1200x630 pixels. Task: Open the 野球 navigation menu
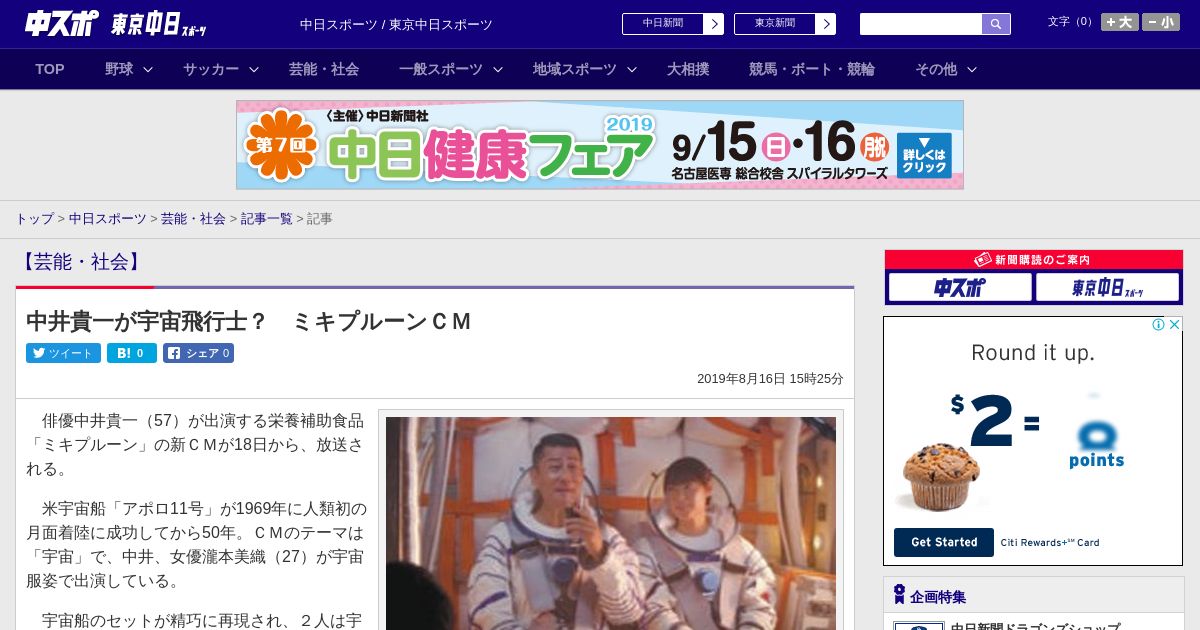pyautogui.click(x=119, y=69)
